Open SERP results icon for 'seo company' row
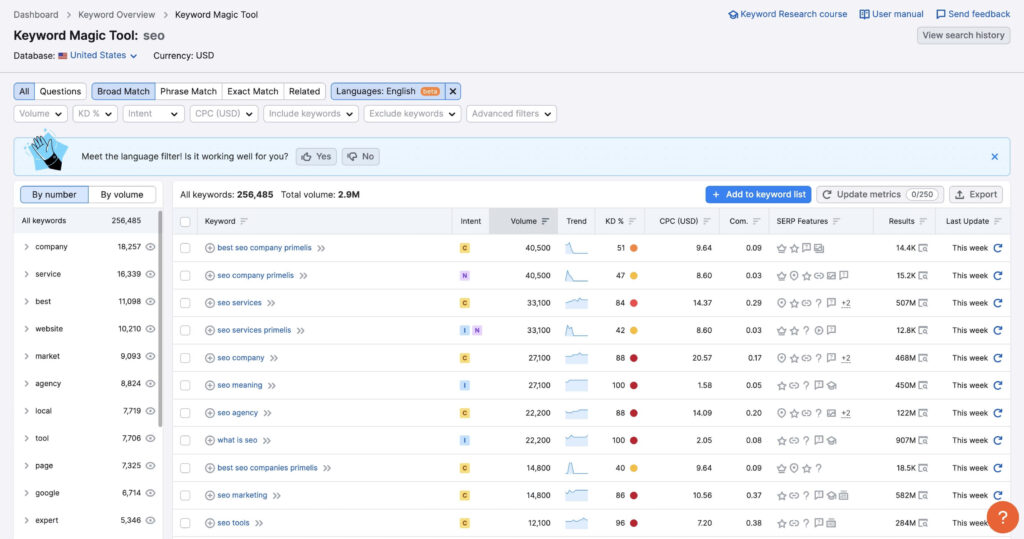The width and height of the screenshot is (1024, 539). click(923, 358)
